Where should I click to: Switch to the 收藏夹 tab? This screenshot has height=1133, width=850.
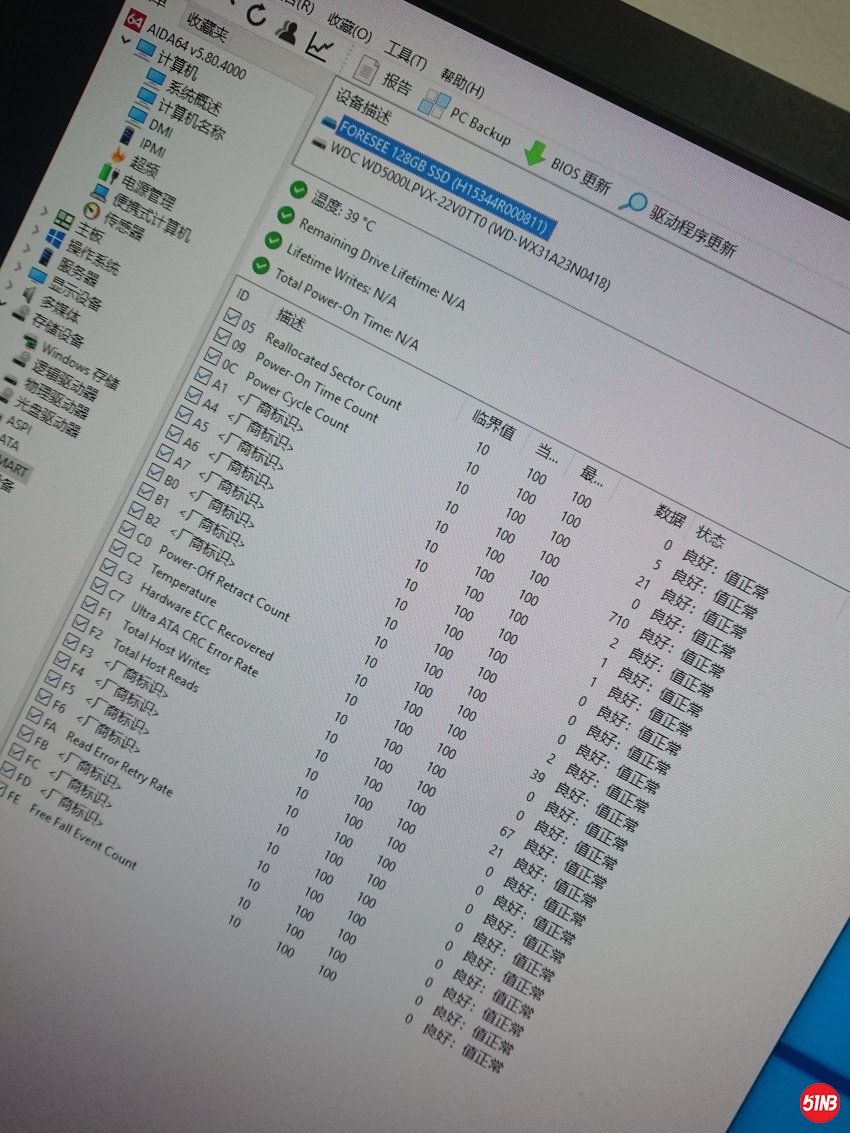207,27
